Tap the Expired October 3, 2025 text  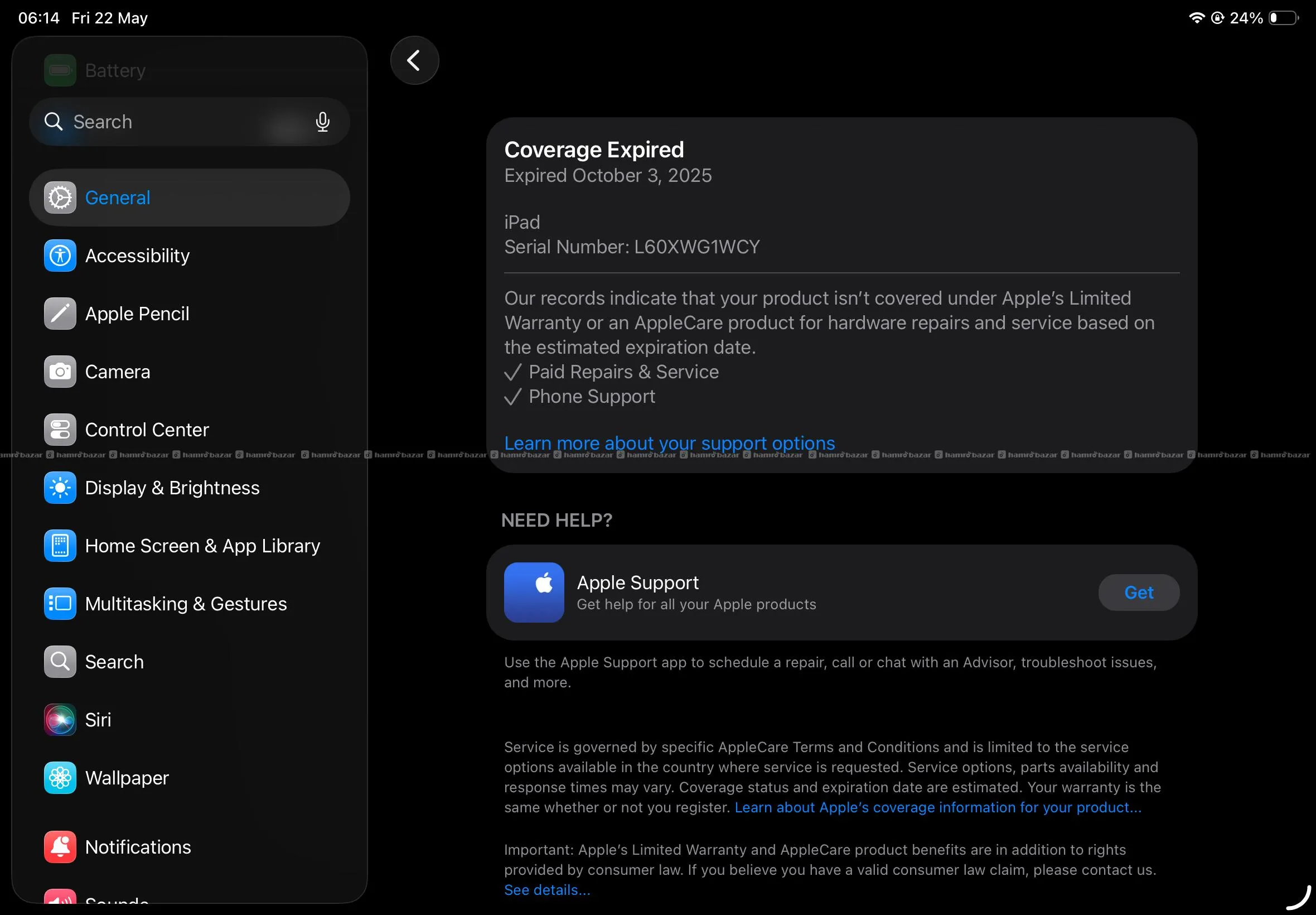[608, 175]
